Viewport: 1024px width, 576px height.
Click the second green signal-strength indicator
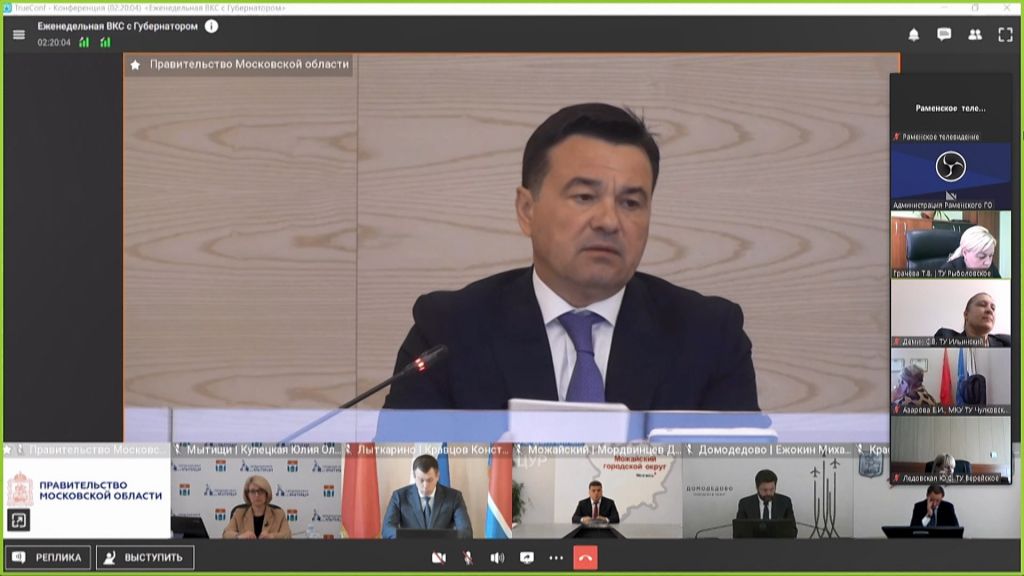105,42
